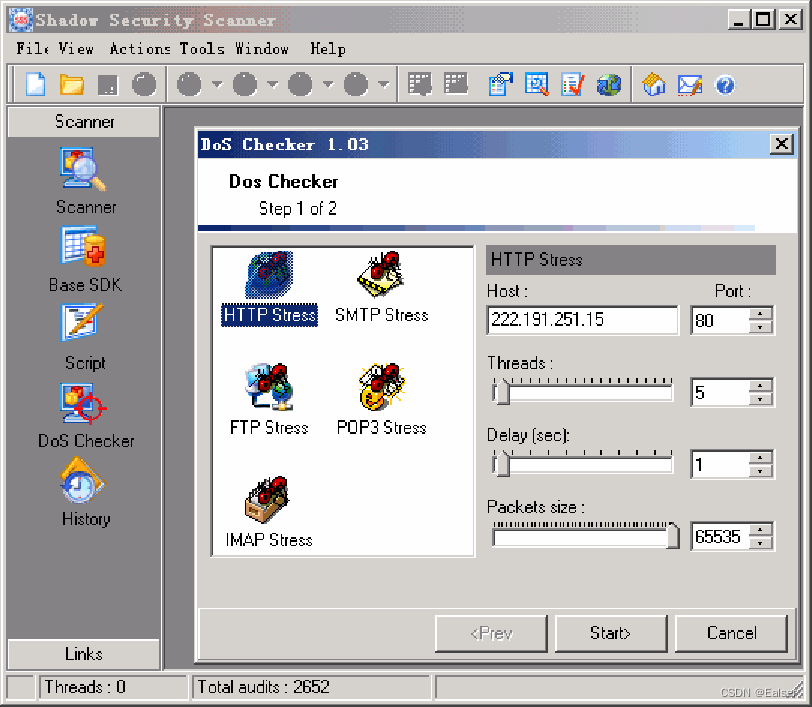Click the greyed-out Save toolbar icon
Image resolution: width=812 pixels, height=707 pixels.
pos(108,85)
